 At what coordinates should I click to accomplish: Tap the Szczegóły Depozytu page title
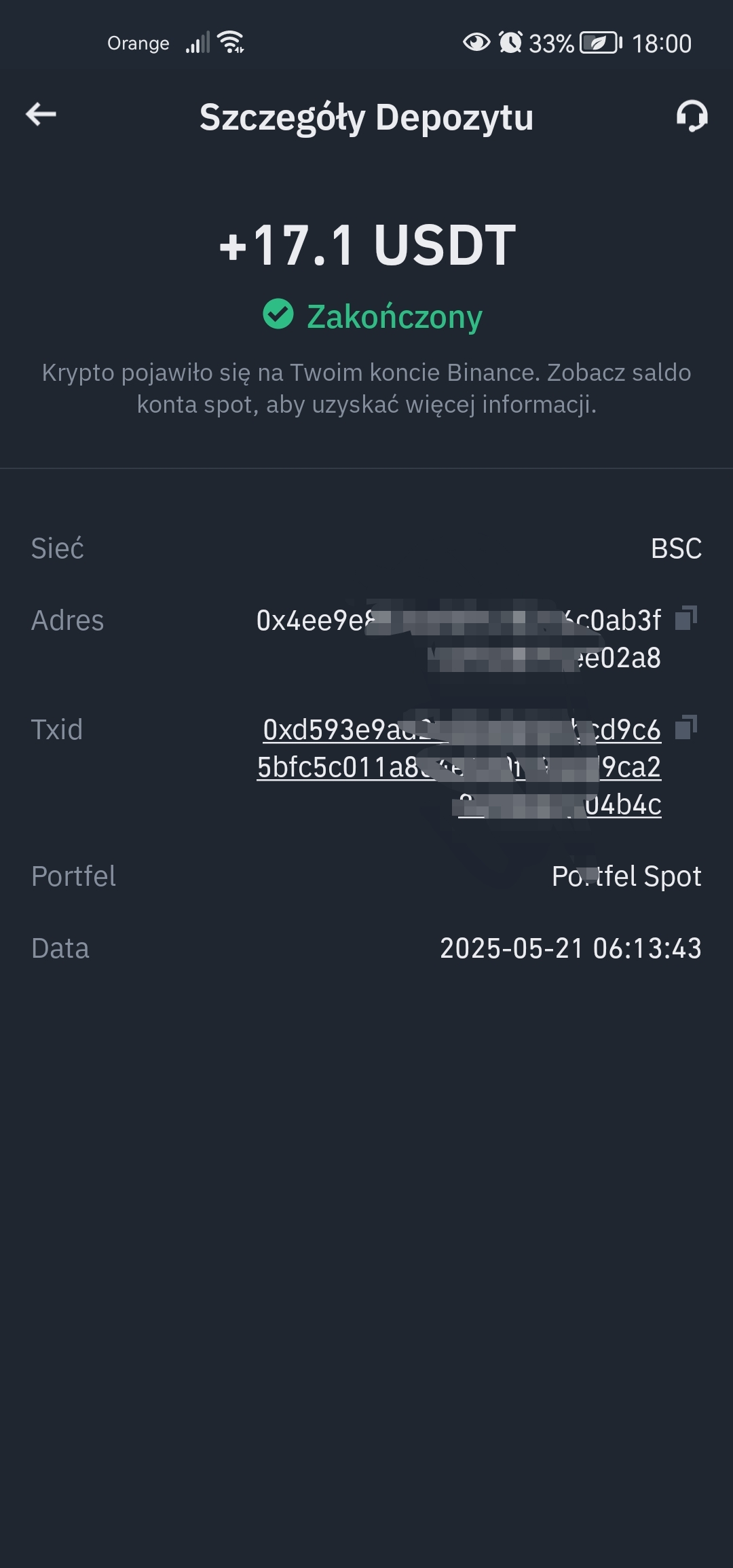[366, 117]
